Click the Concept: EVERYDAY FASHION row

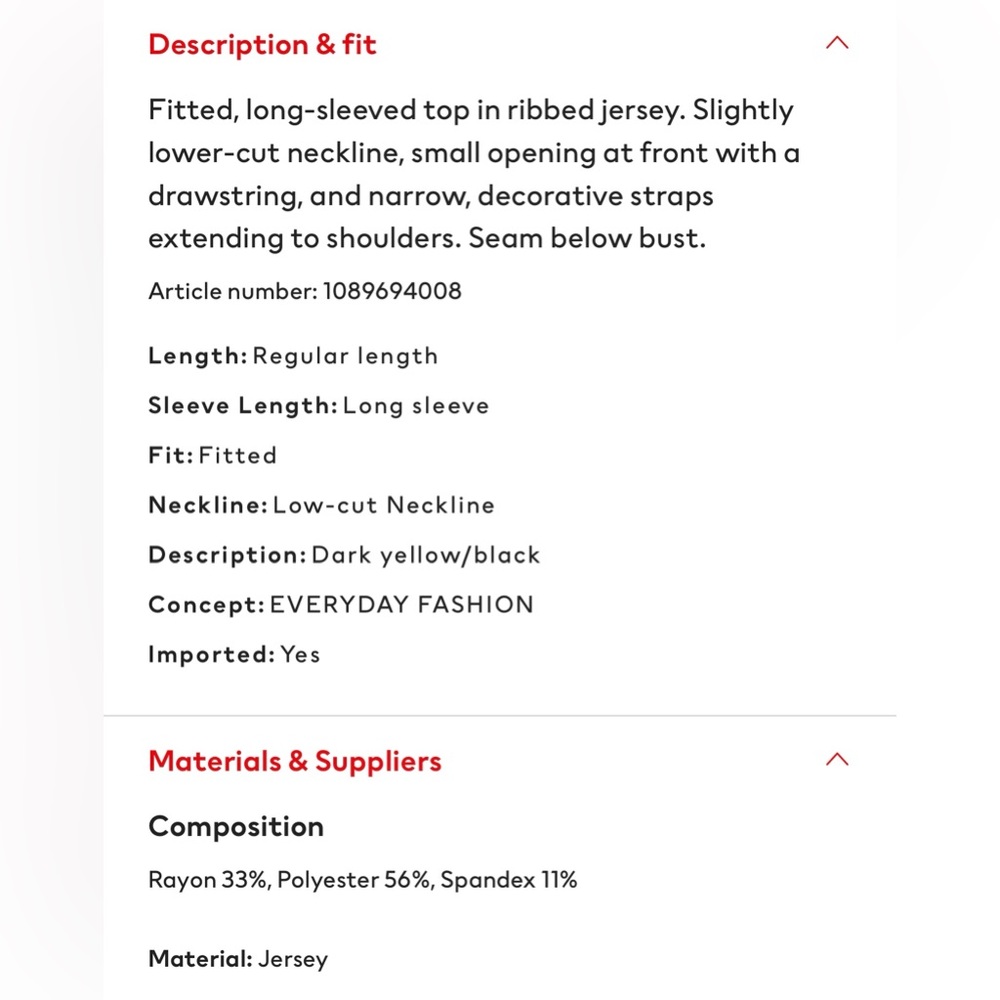pos(341,605)
